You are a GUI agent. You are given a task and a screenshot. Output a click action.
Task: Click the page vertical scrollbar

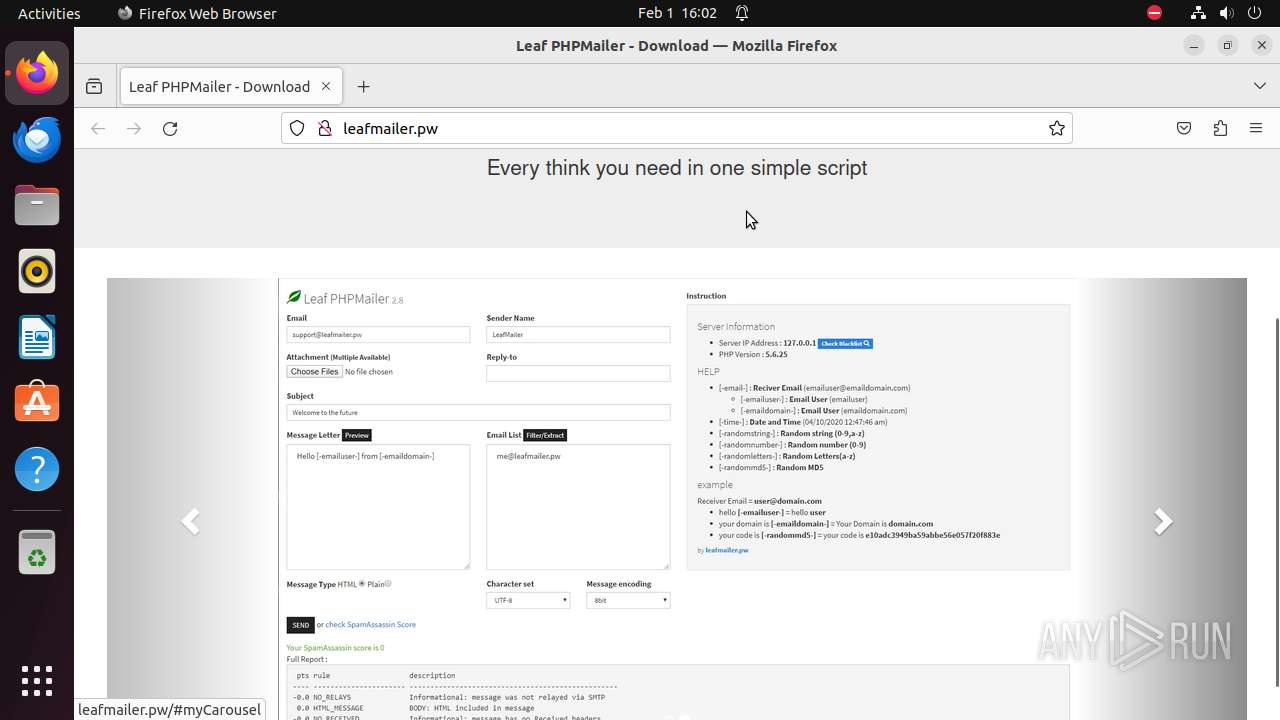(1277, 503)
